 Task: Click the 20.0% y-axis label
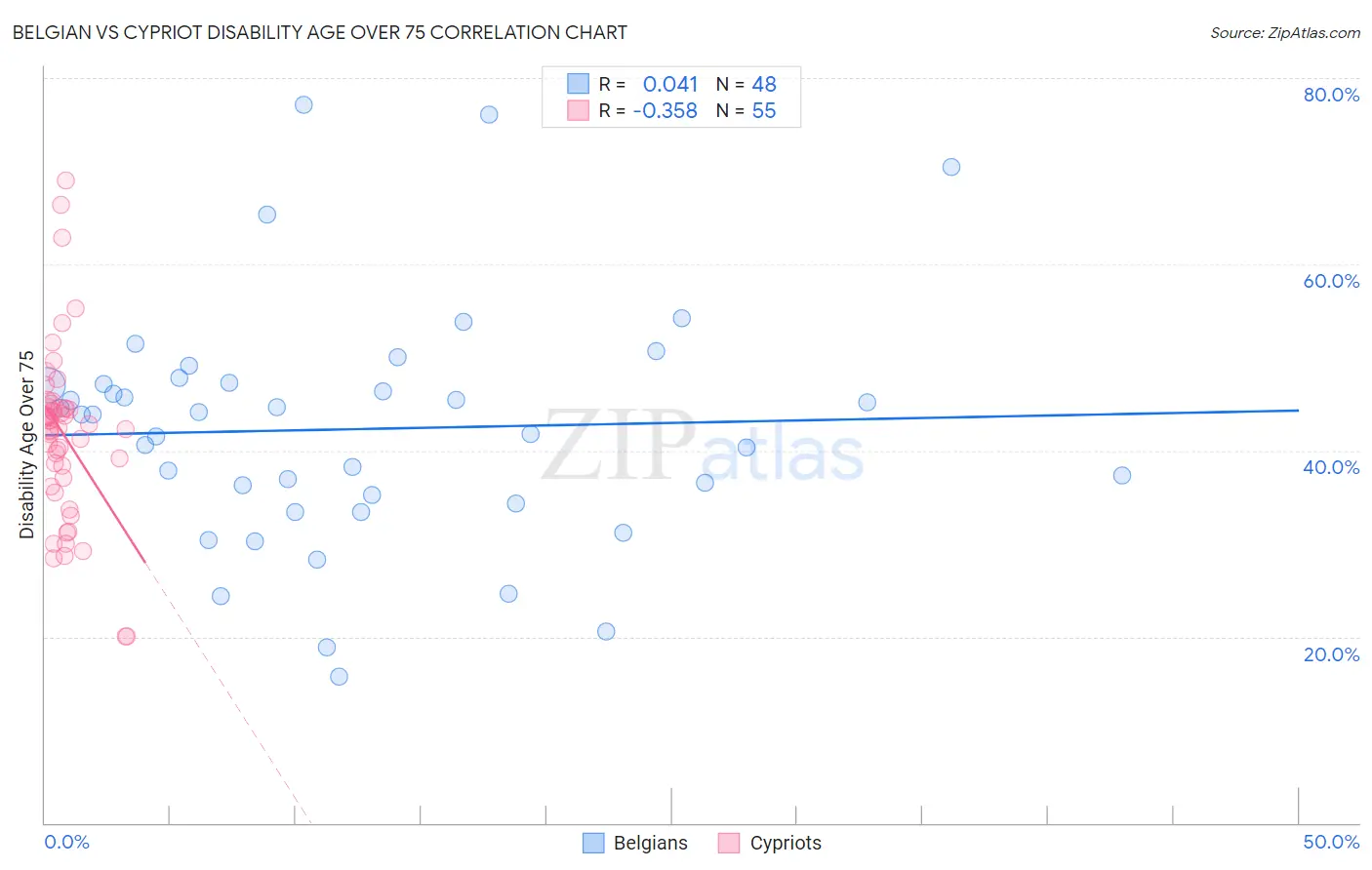[x=1331, y=654]
